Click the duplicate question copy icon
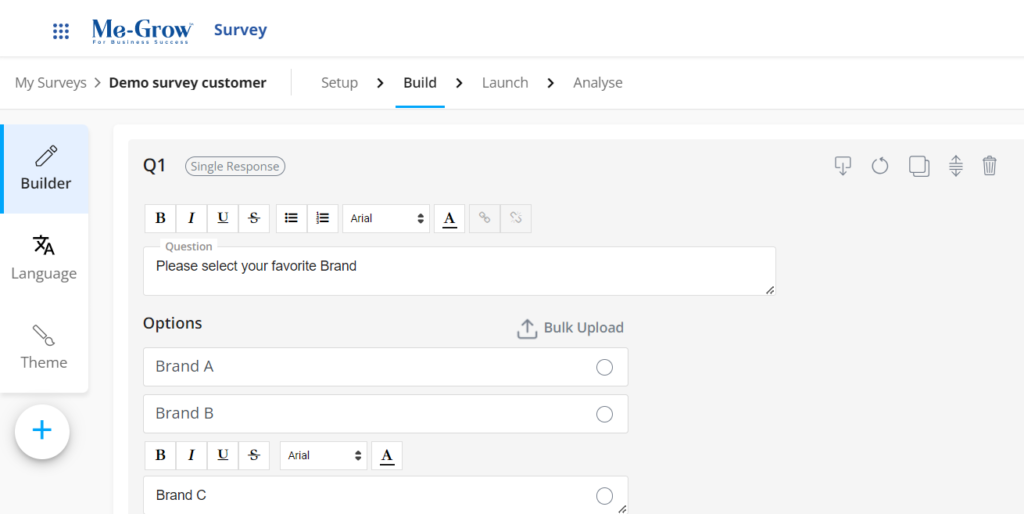1024x514 pixels. click(x=918, y=166)
